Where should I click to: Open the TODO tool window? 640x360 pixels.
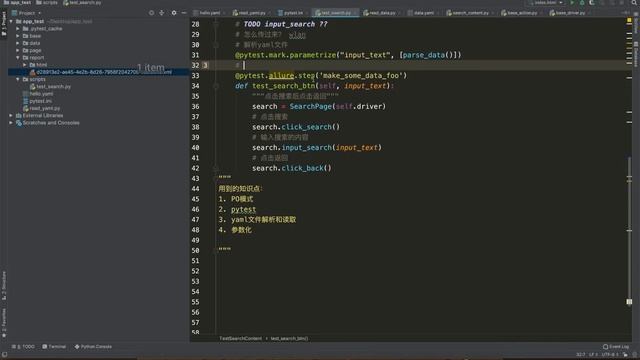click(24, 347)
